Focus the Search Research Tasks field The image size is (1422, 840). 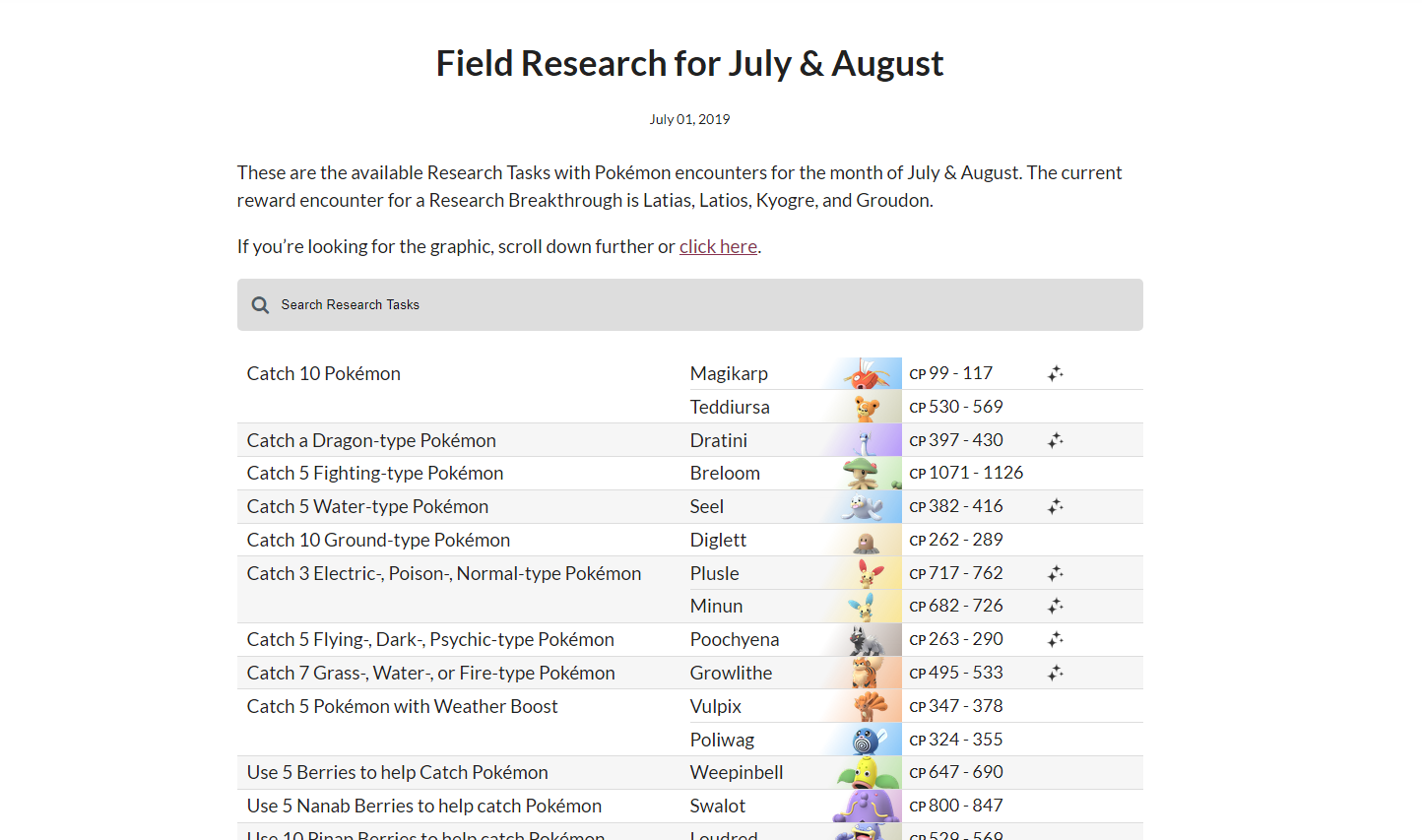[689, 304]
